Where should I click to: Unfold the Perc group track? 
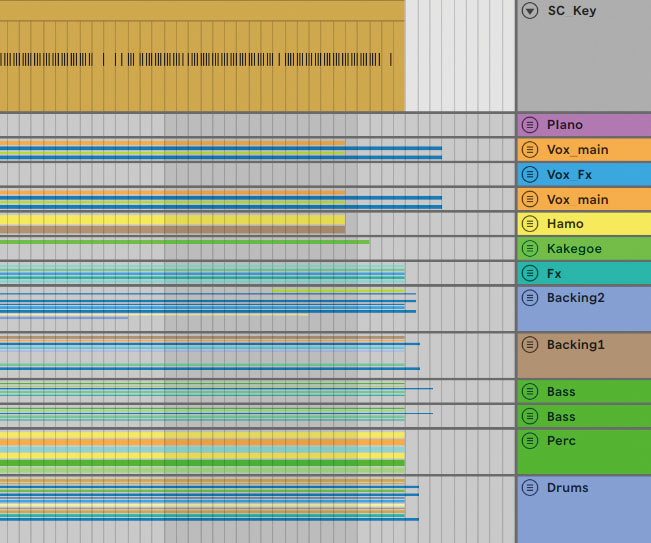[530, 440]
